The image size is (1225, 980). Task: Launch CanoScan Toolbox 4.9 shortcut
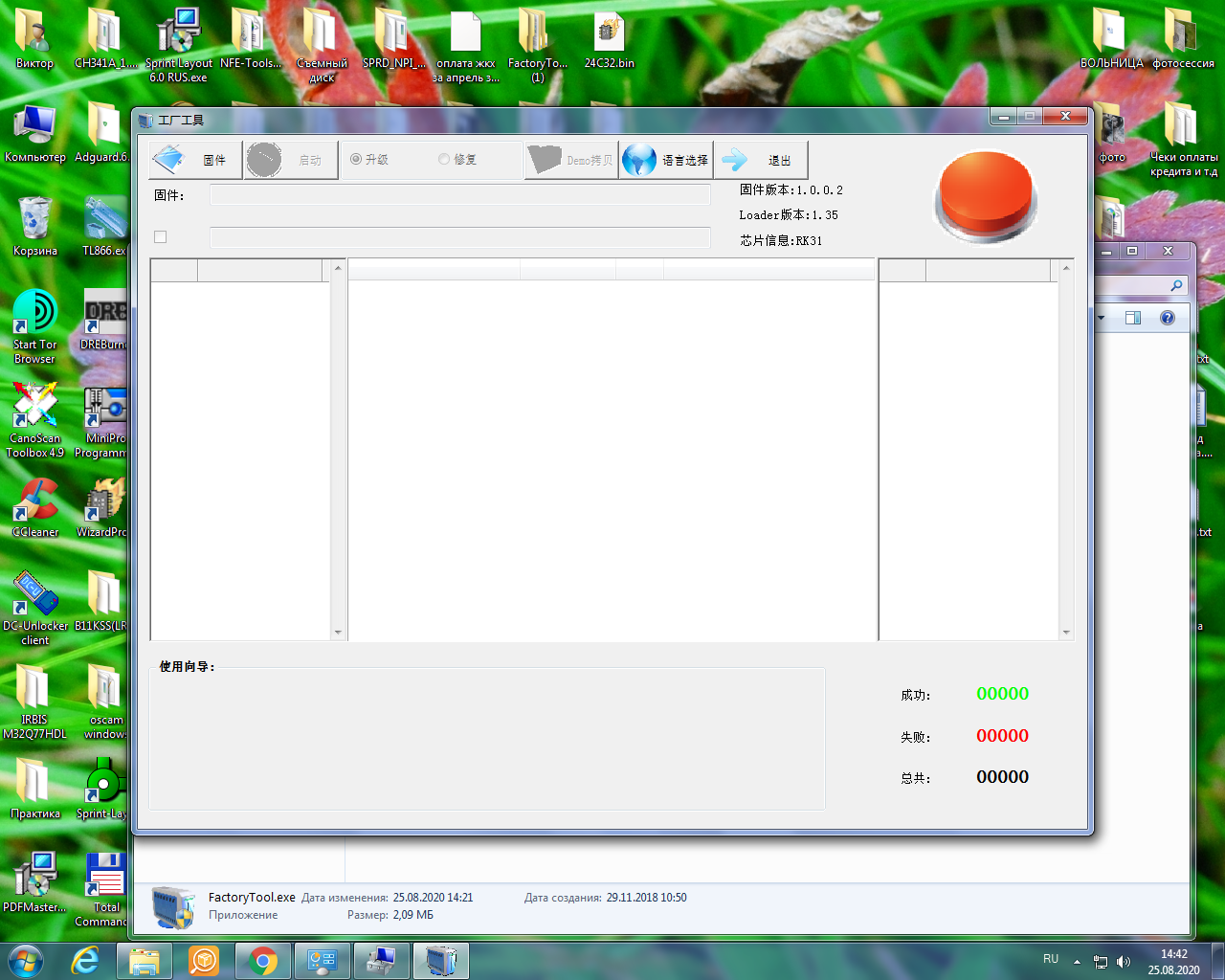coord(34,420)
